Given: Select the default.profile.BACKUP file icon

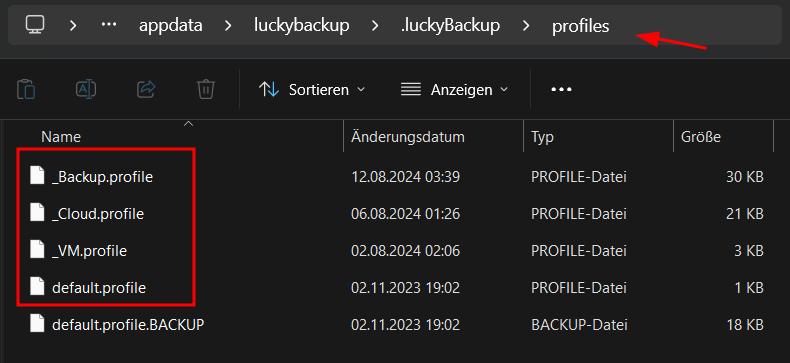Looking at the screenshot, I should [37, 324].
